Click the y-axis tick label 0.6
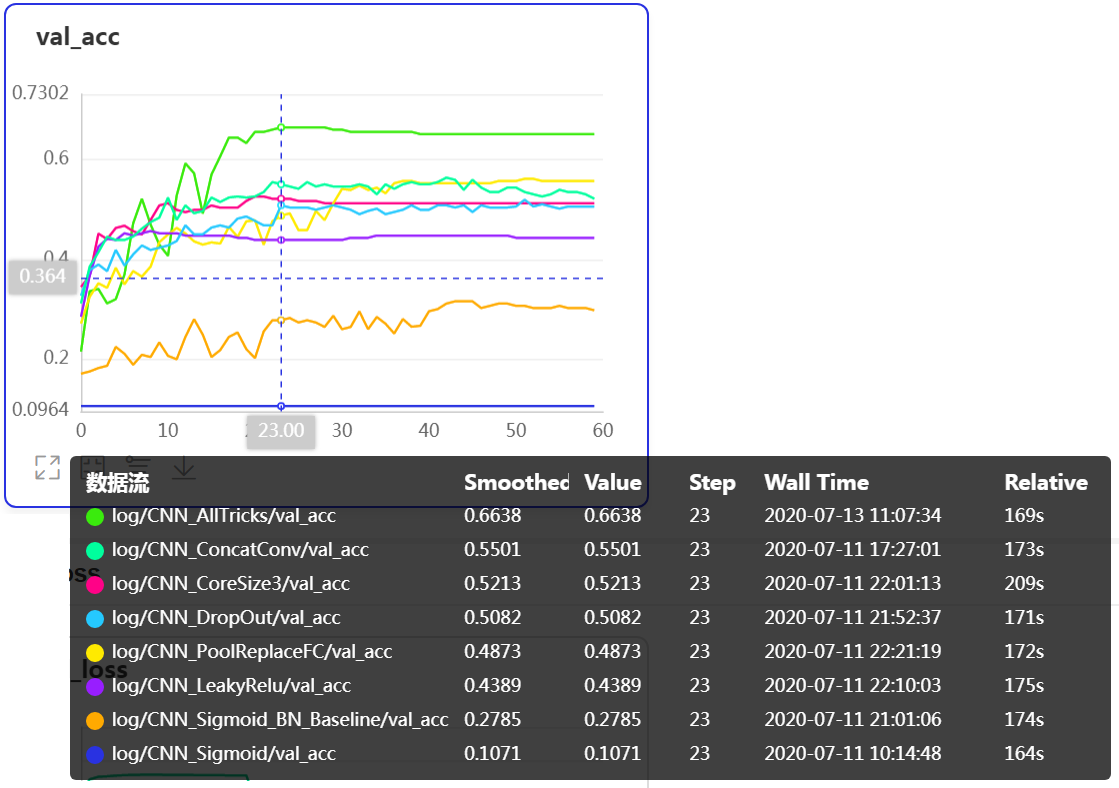1119x788 pixels. point(56,158)
